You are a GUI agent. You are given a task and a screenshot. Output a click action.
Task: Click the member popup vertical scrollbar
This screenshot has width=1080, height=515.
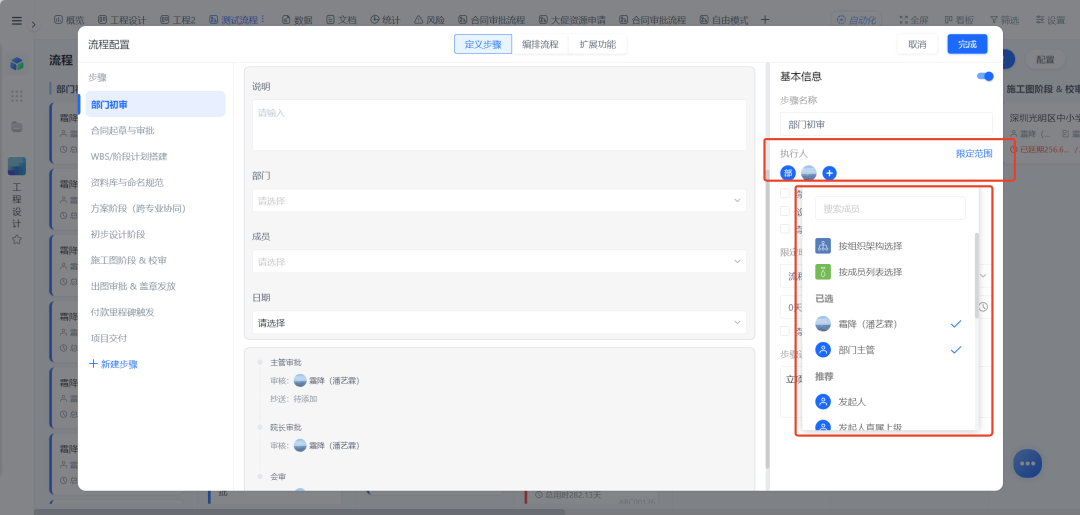click(x=976, y=275)
